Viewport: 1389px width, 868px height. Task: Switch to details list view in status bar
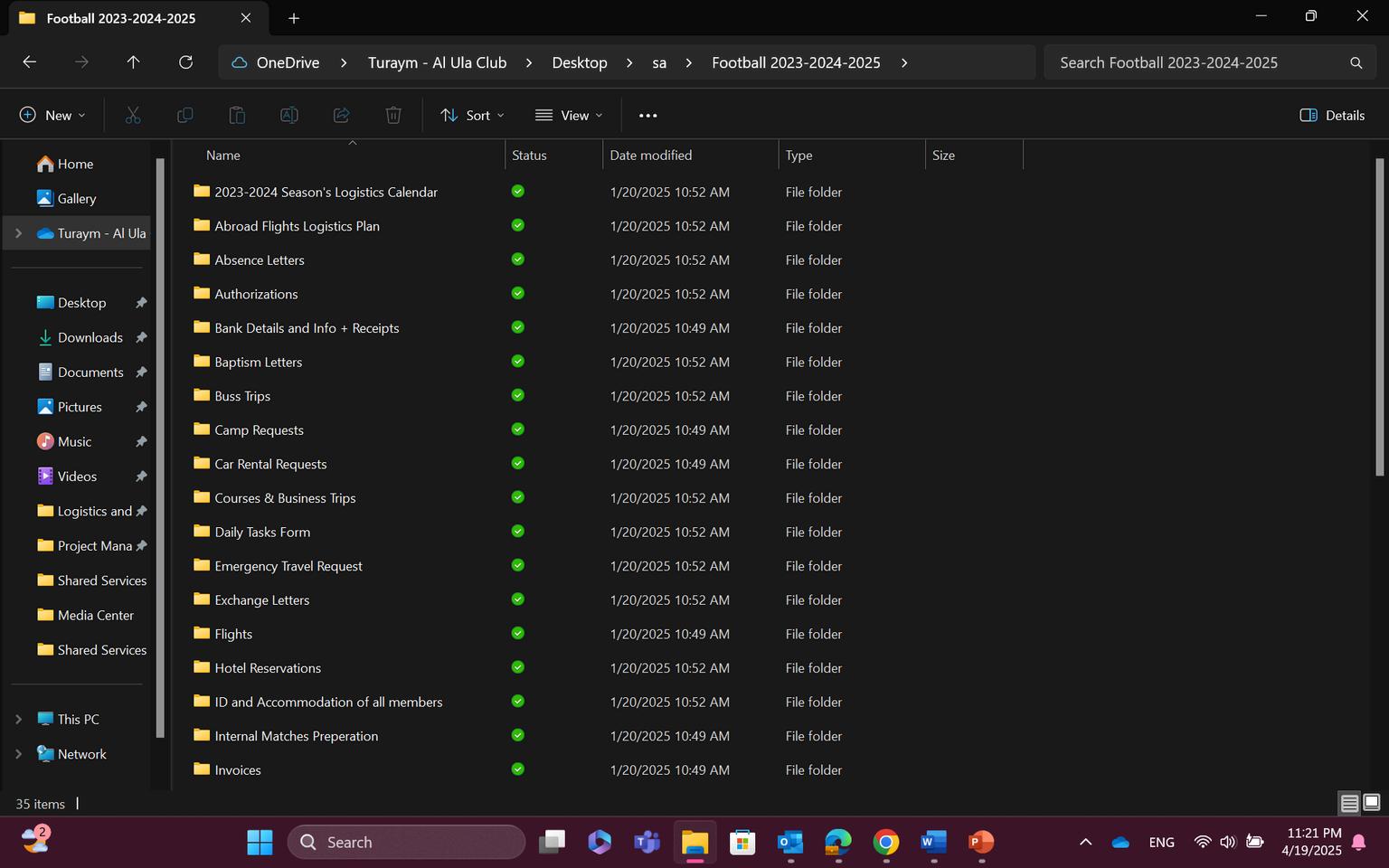[1349, 803]
